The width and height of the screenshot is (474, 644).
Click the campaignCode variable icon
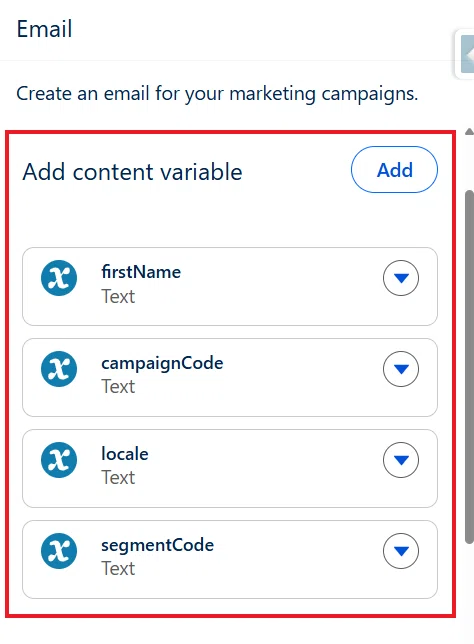pyautogui.click(x=59, y=369)
